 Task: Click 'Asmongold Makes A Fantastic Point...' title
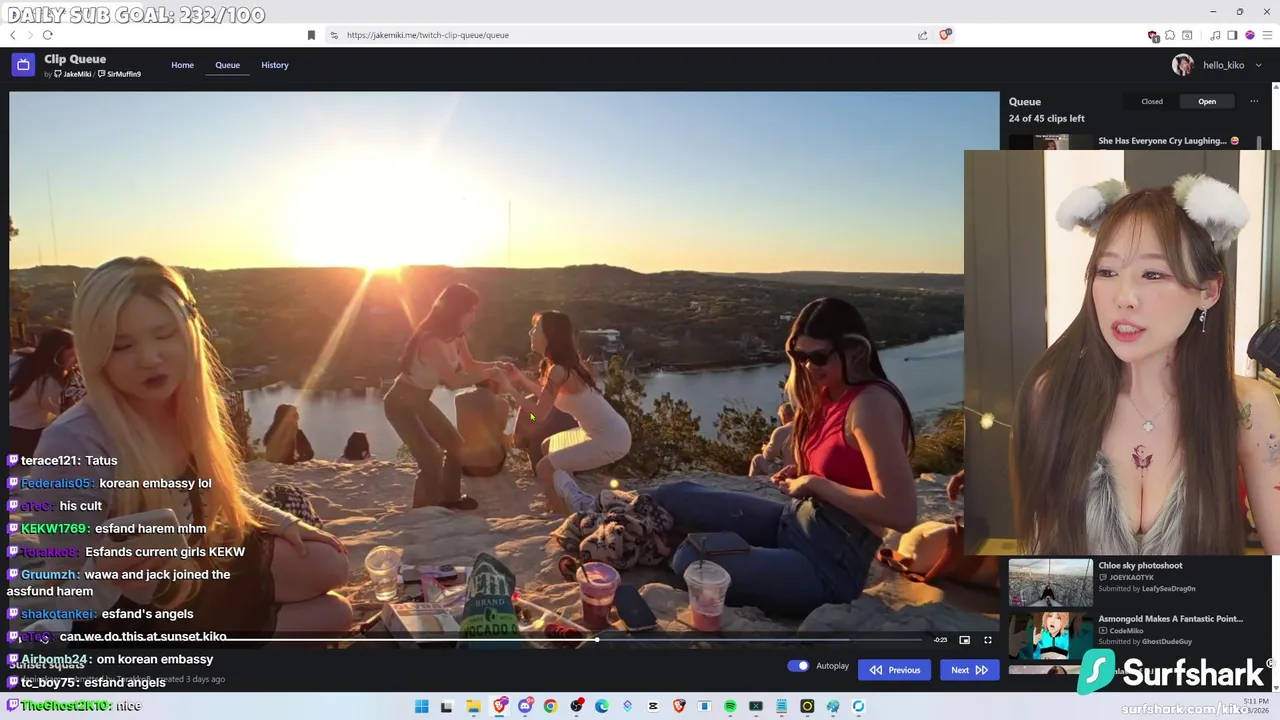1170,619
